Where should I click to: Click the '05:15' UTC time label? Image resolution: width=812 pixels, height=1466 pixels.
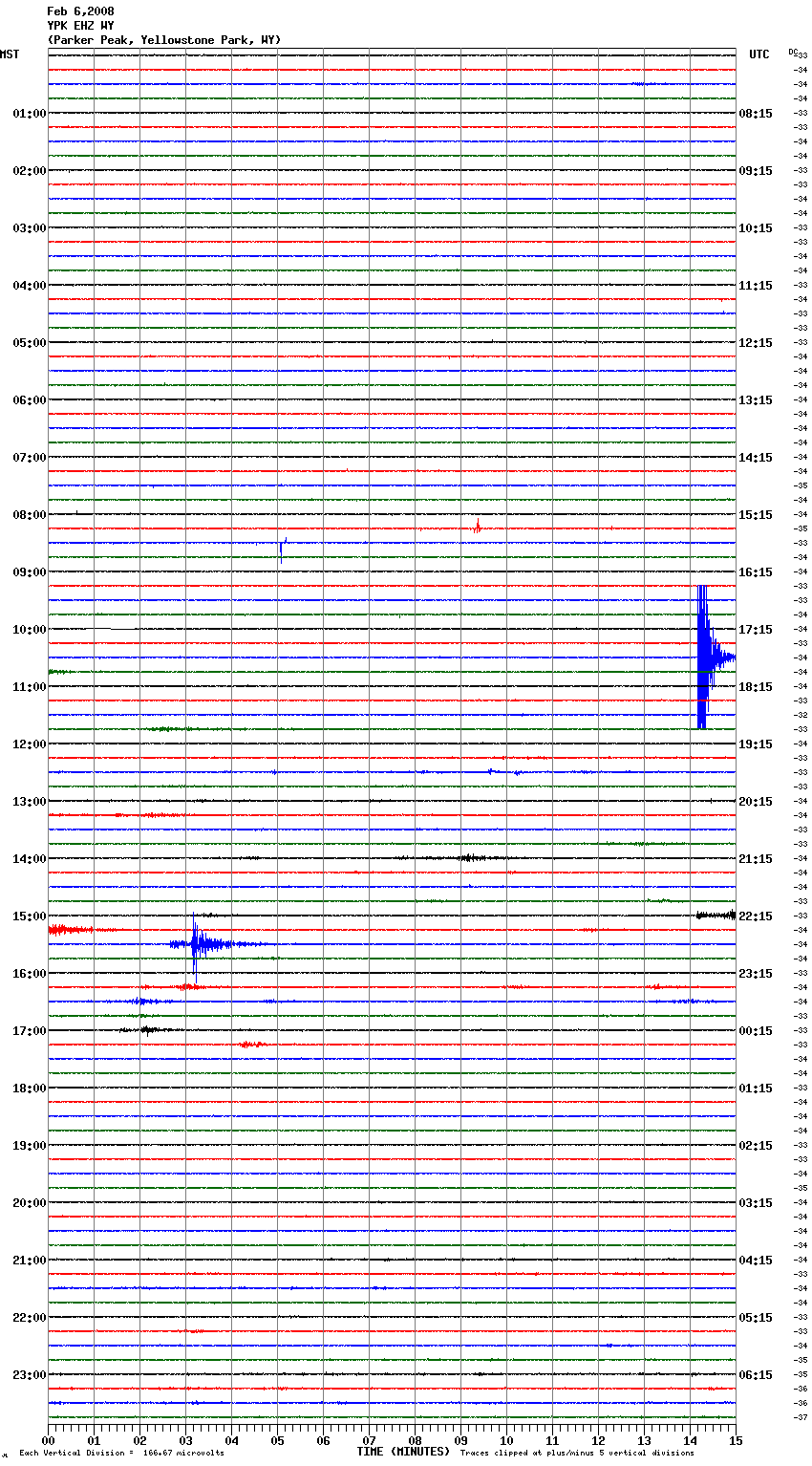756,1318
